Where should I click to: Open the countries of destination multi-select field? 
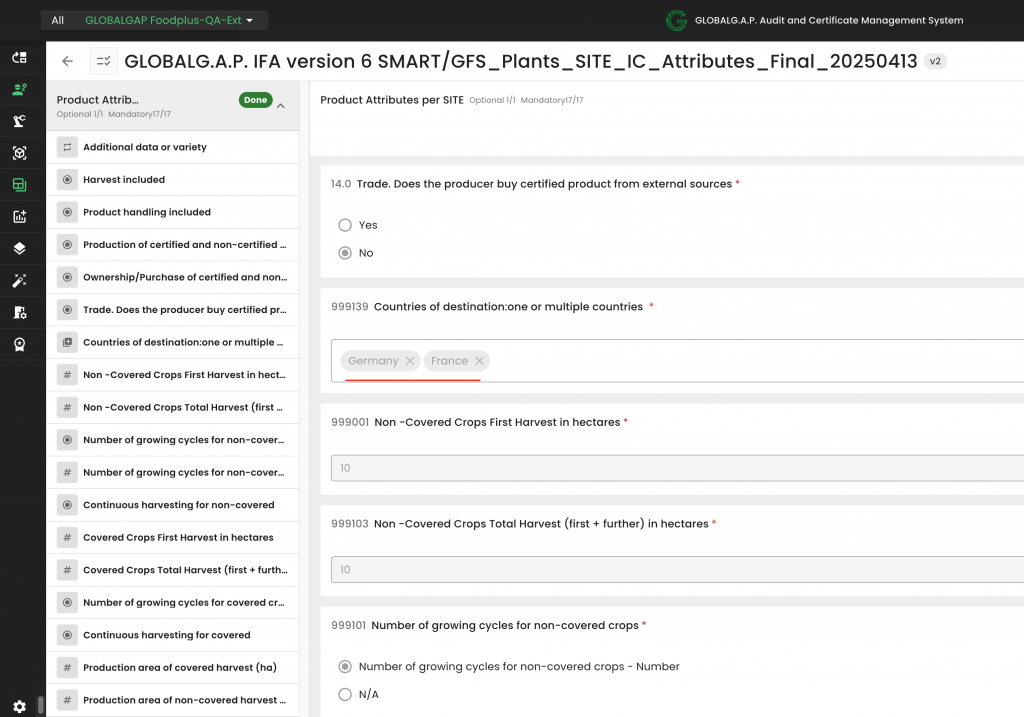pyautogui.click(x=750, y=361)
